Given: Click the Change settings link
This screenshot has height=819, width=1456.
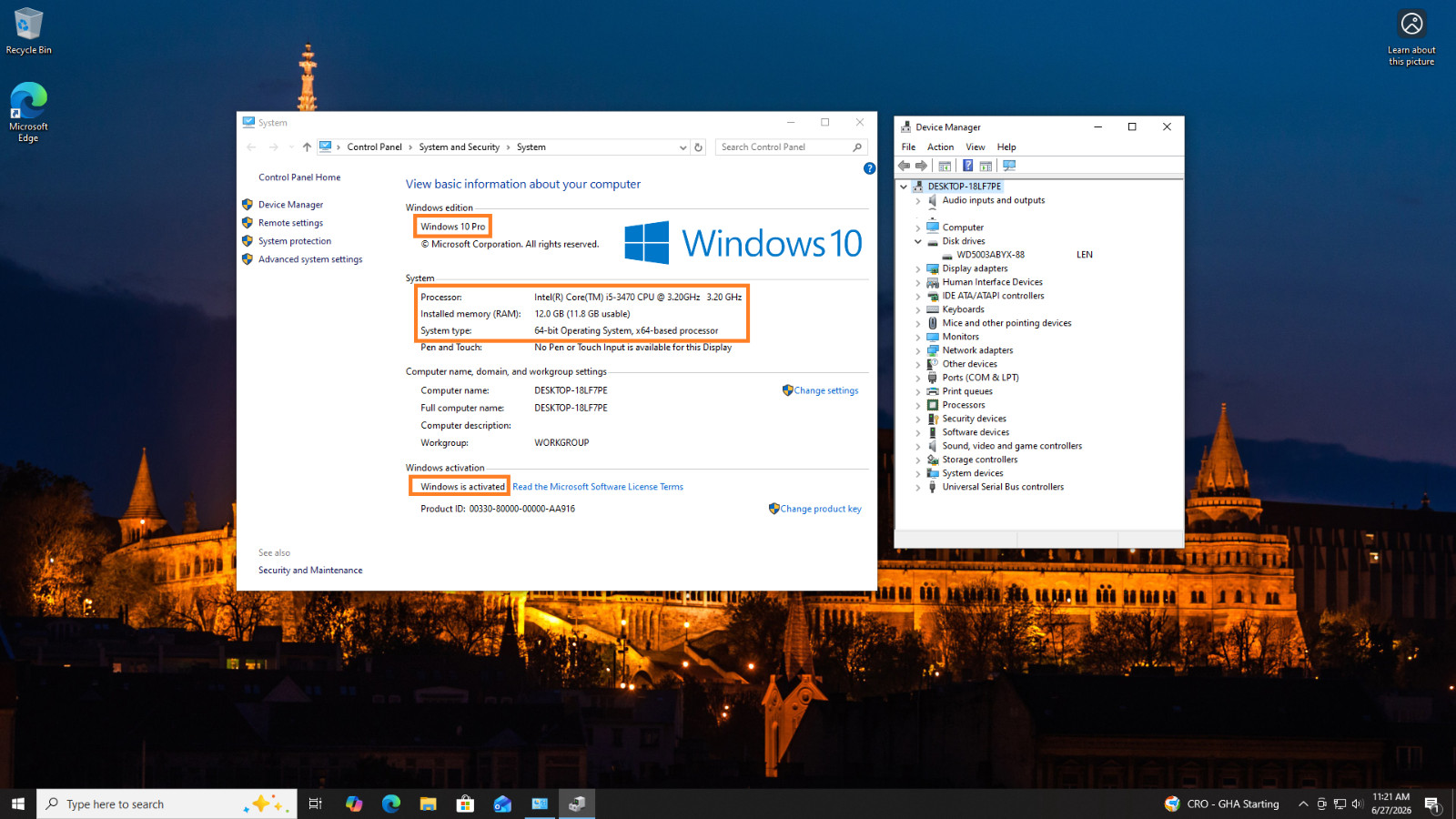Looking at the screenshot, I should click(825, 390).
